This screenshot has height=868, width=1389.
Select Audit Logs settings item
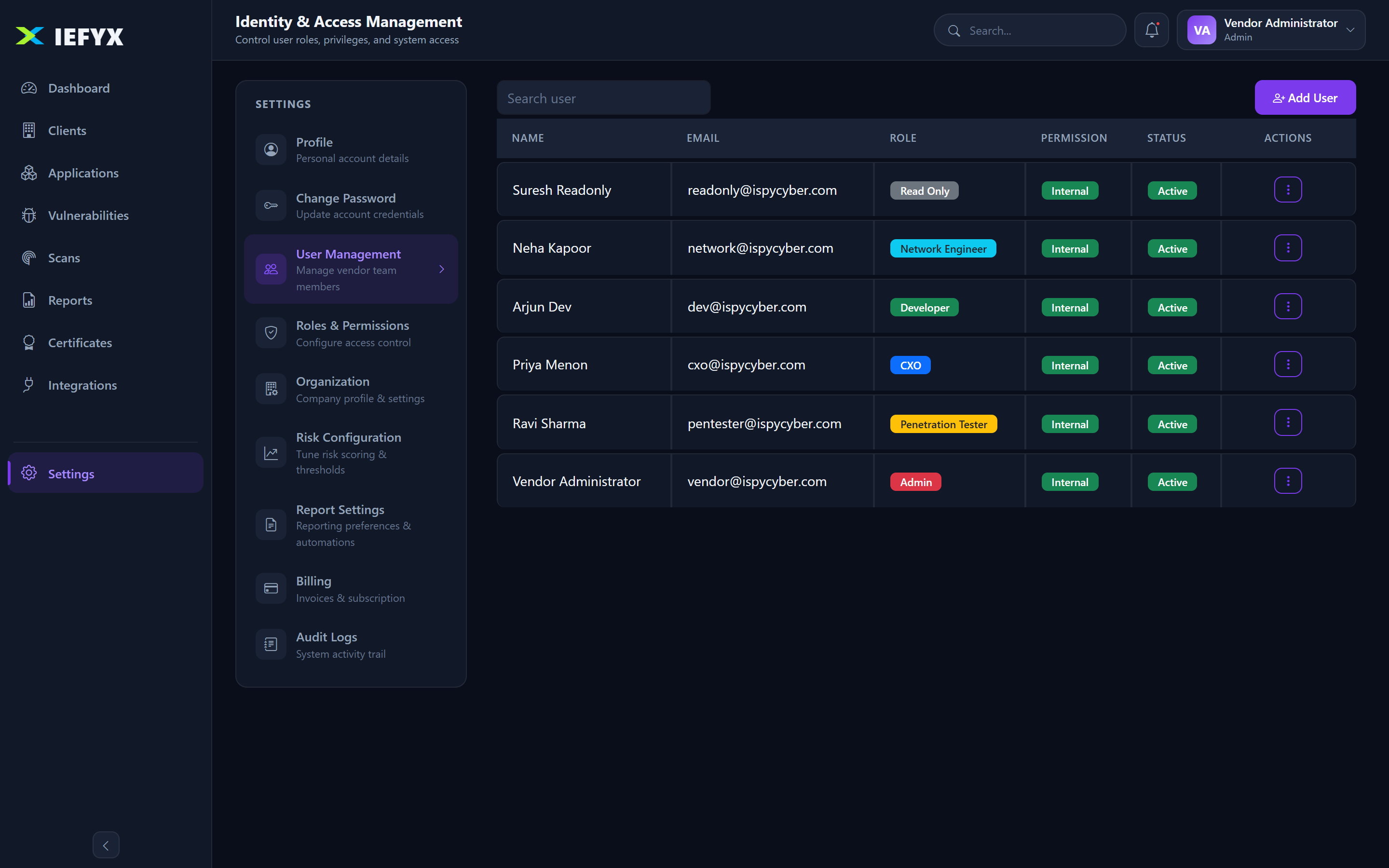click(x=351, y=645)
